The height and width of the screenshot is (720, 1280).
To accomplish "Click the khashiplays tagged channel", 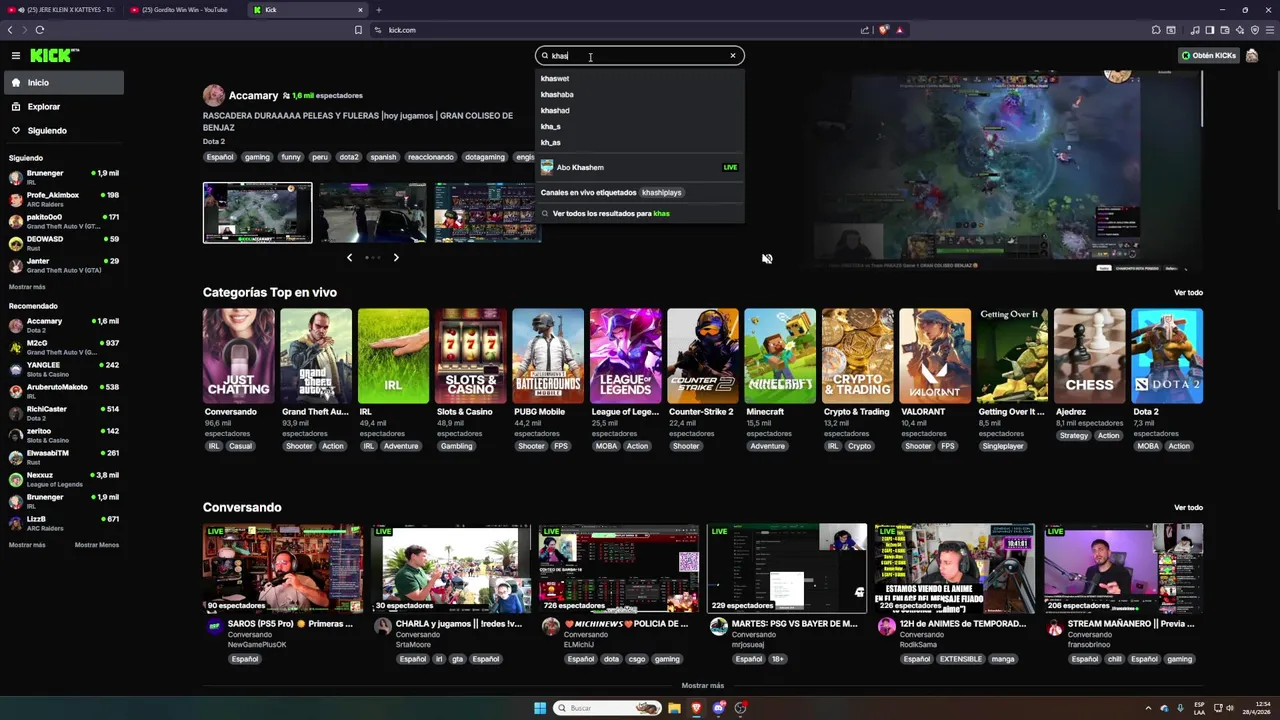I will pyautogui.click(x=661, y=192).
